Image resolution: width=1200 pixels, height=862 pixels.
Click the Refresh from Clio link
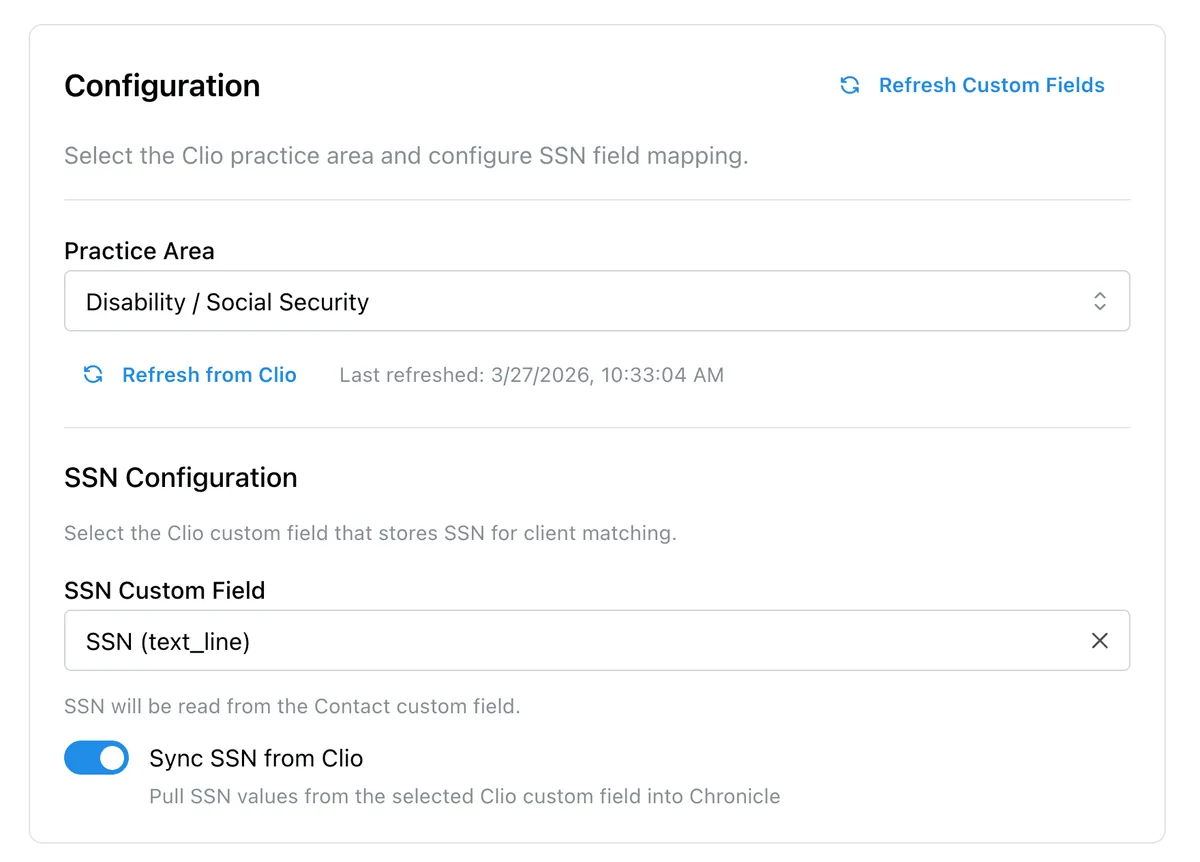pos(209,374)
